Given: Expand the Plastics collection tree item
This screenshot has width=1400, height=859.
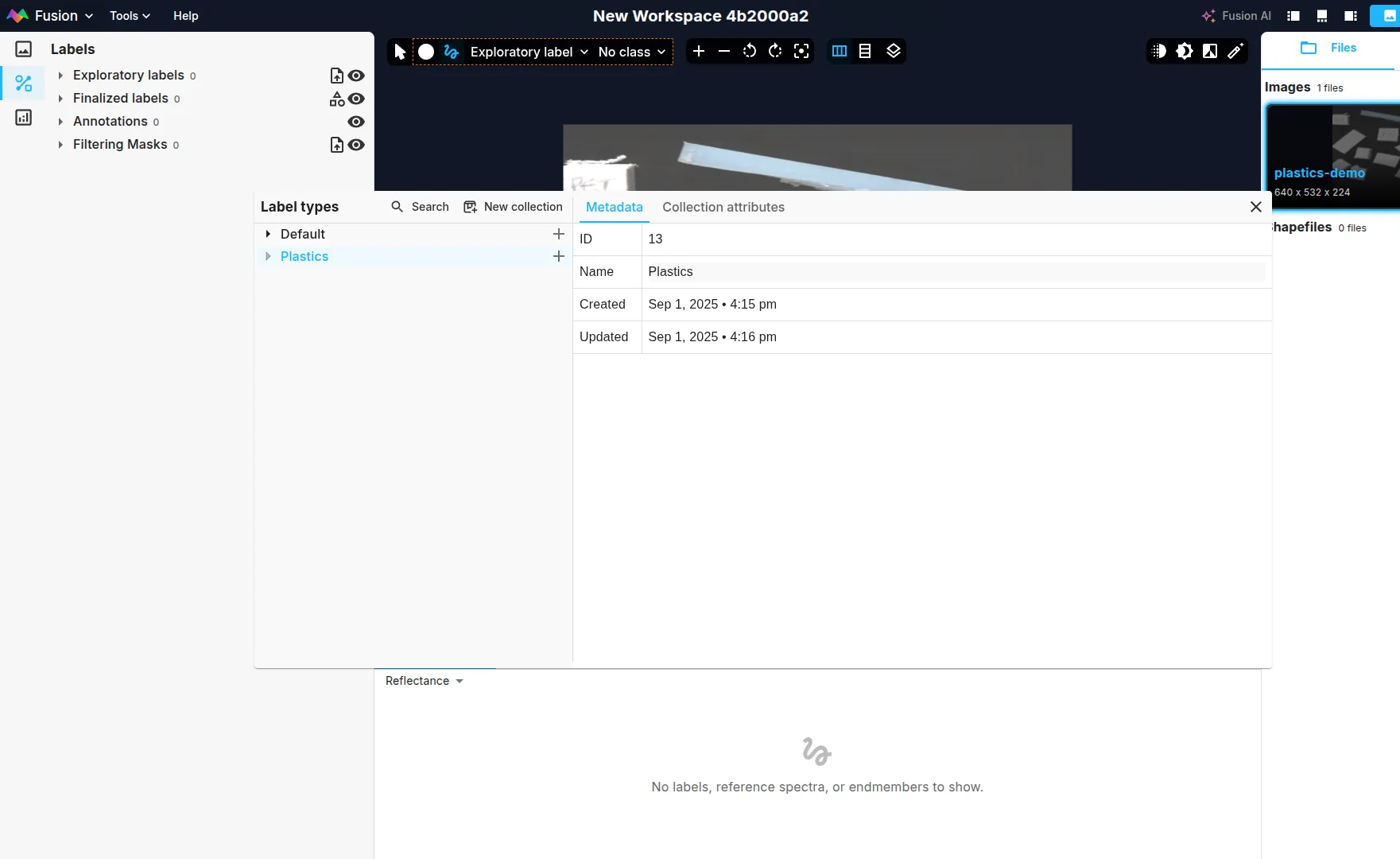Looking at the screenshot, I should (268, 256).
